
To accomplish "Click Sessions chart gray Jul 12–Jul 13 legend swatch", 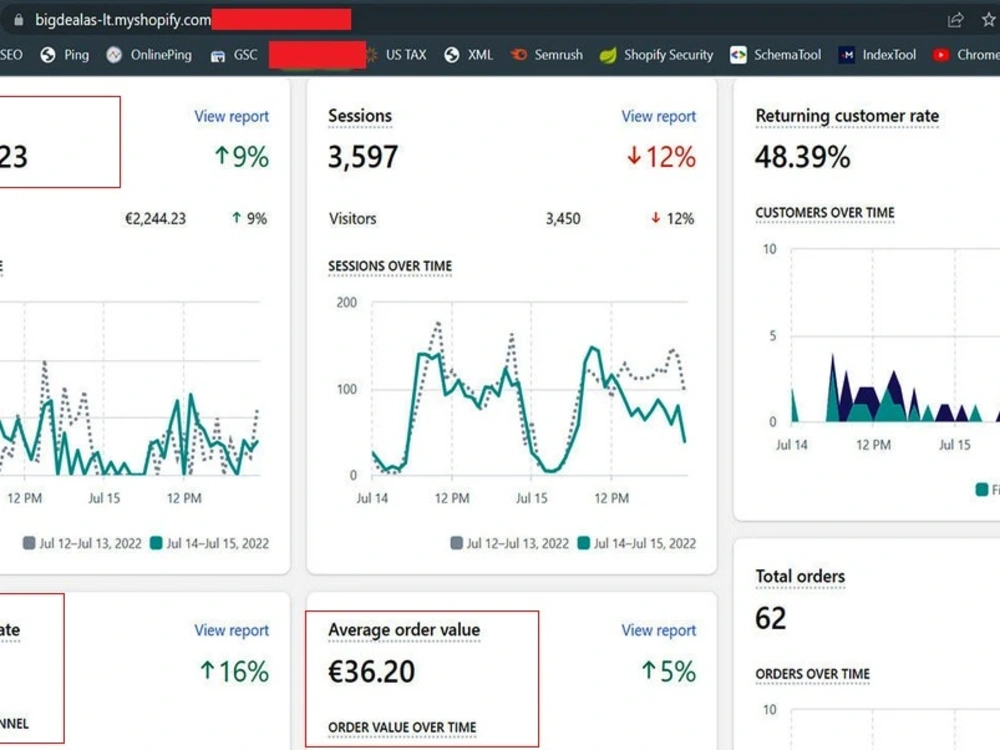I will pyautogui.click(x=457, y=543).
